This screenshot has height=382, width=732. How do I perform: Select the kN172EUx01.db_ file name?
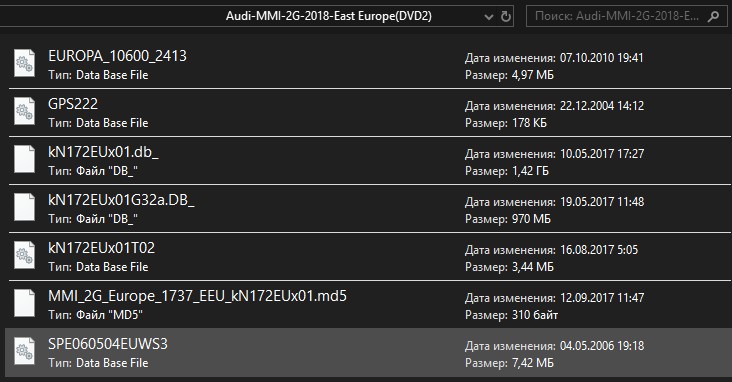pos(103,152)
